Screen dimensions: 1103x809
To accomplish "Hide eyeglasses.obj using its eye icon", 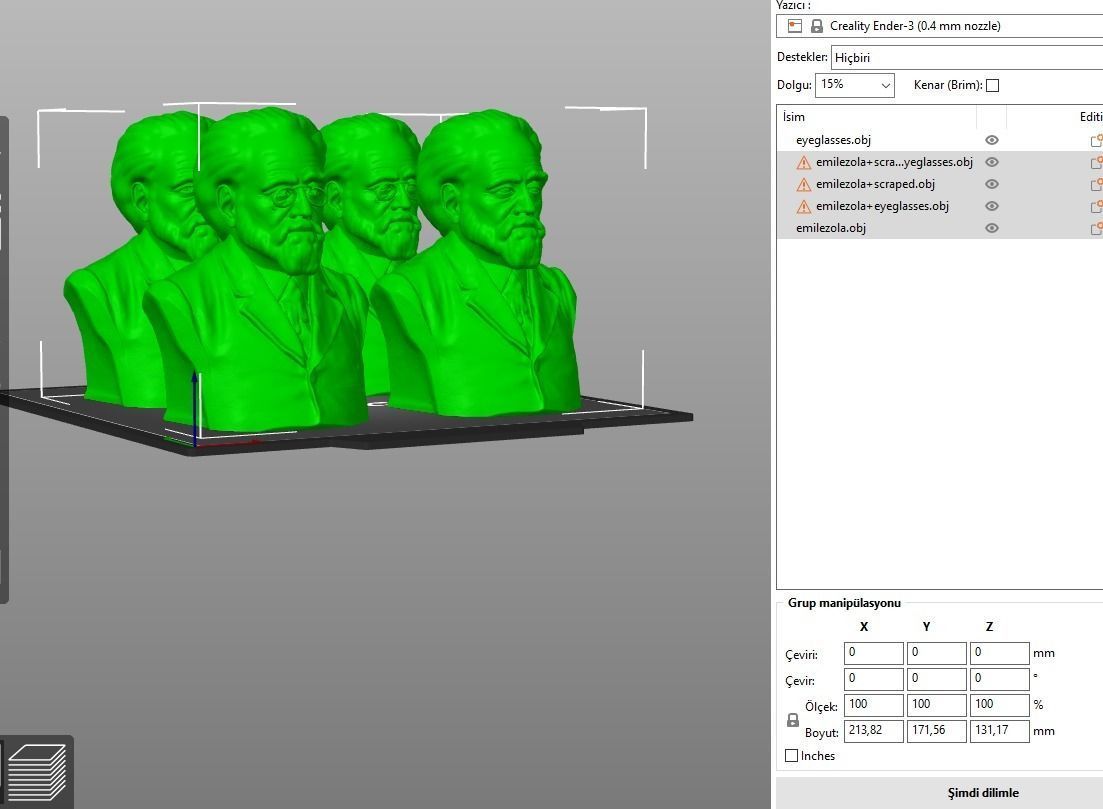I will pyautogui.click(x=992, y=140).
